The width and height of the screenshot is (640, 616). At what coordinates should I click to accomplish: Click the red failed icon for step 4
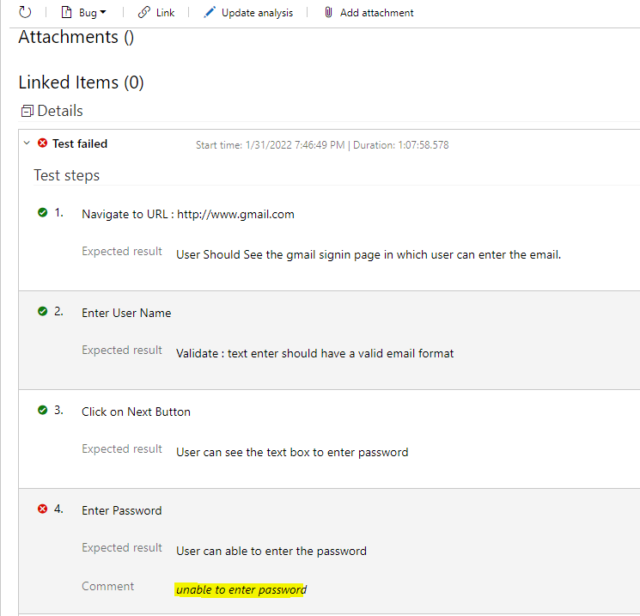[42, 509]
